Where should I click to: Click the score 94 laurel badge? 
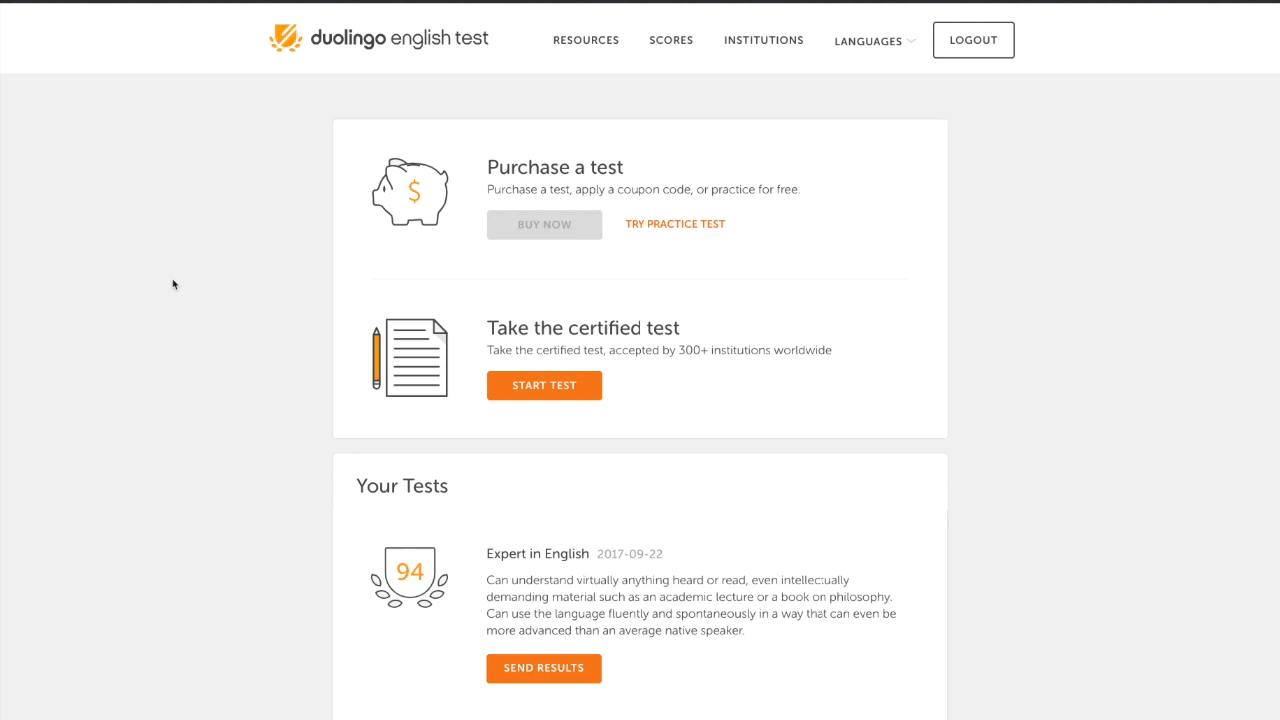tap(409, 576)
